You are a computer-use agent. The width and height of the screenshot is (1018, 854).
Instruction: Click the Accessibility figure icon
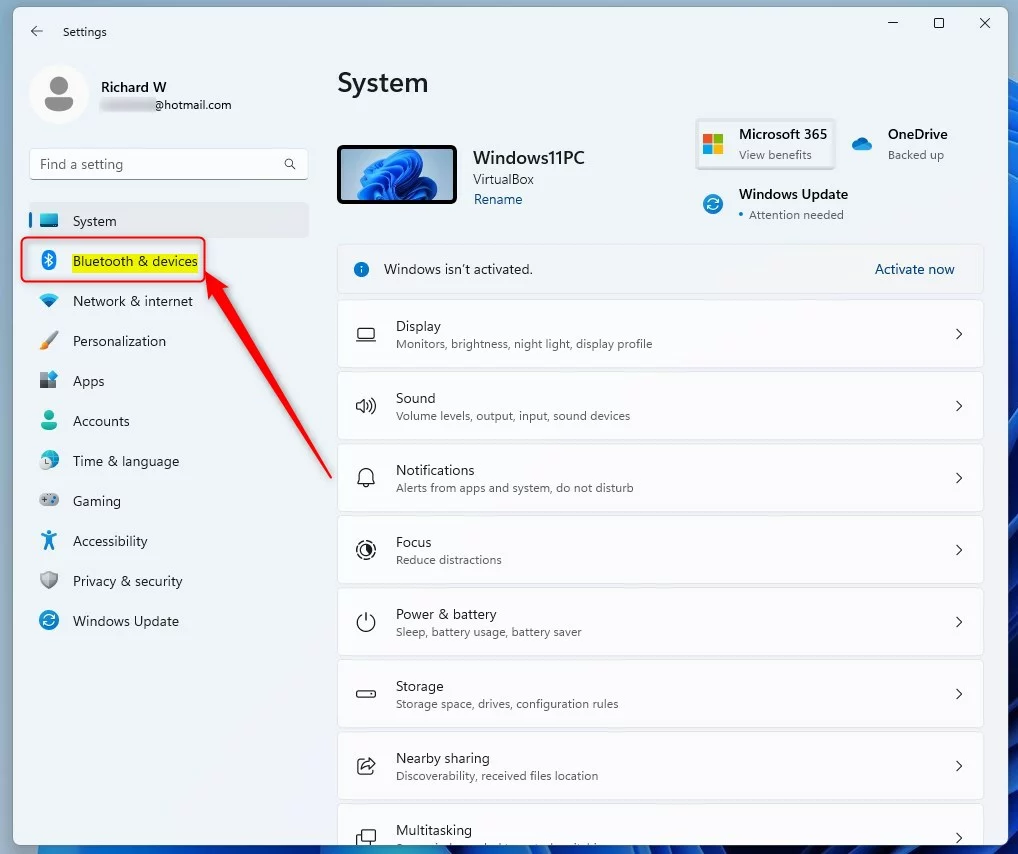click(49, 541)
